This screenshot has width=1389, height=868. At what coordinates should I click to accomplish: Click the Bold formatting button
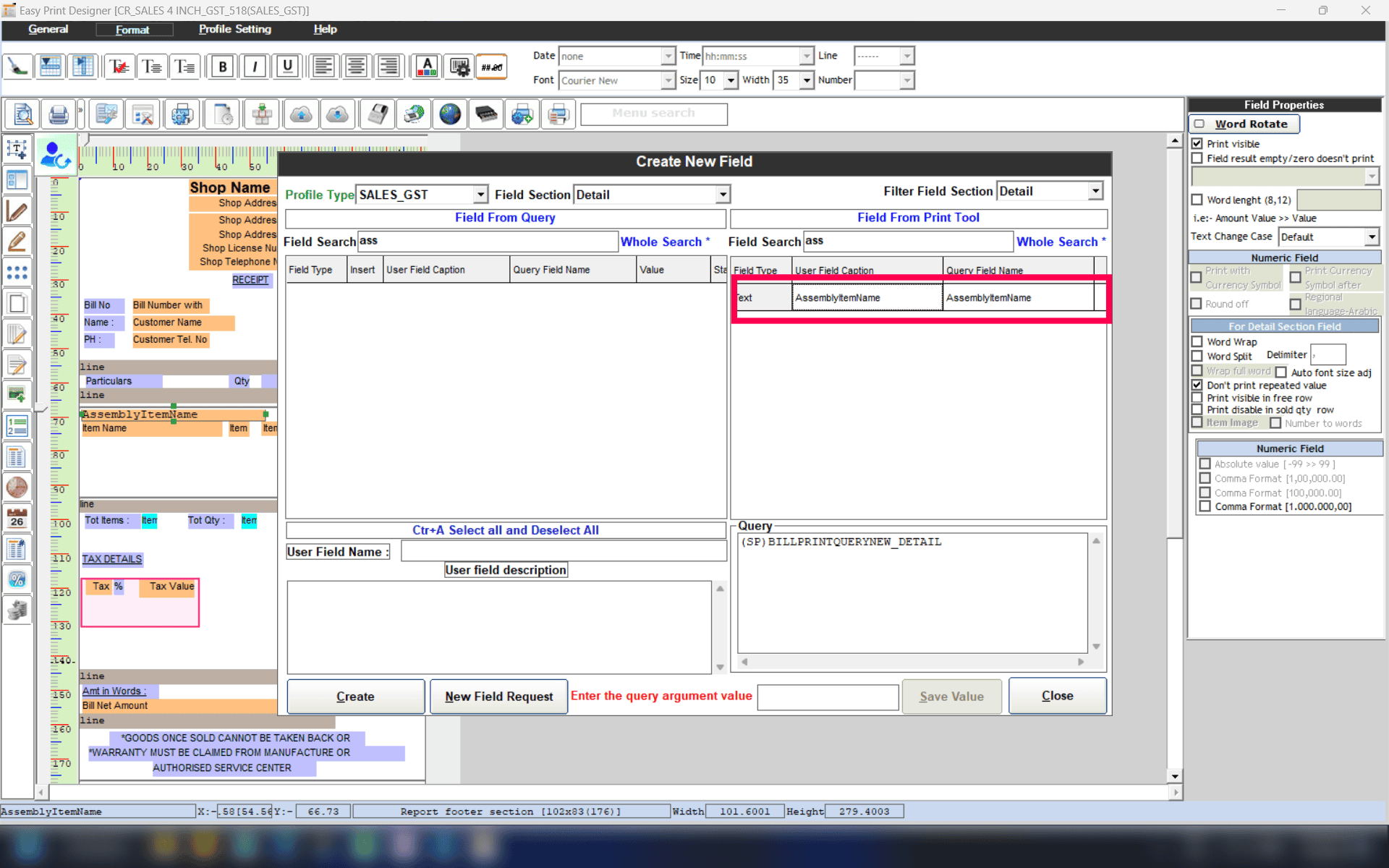coord(223,67)
